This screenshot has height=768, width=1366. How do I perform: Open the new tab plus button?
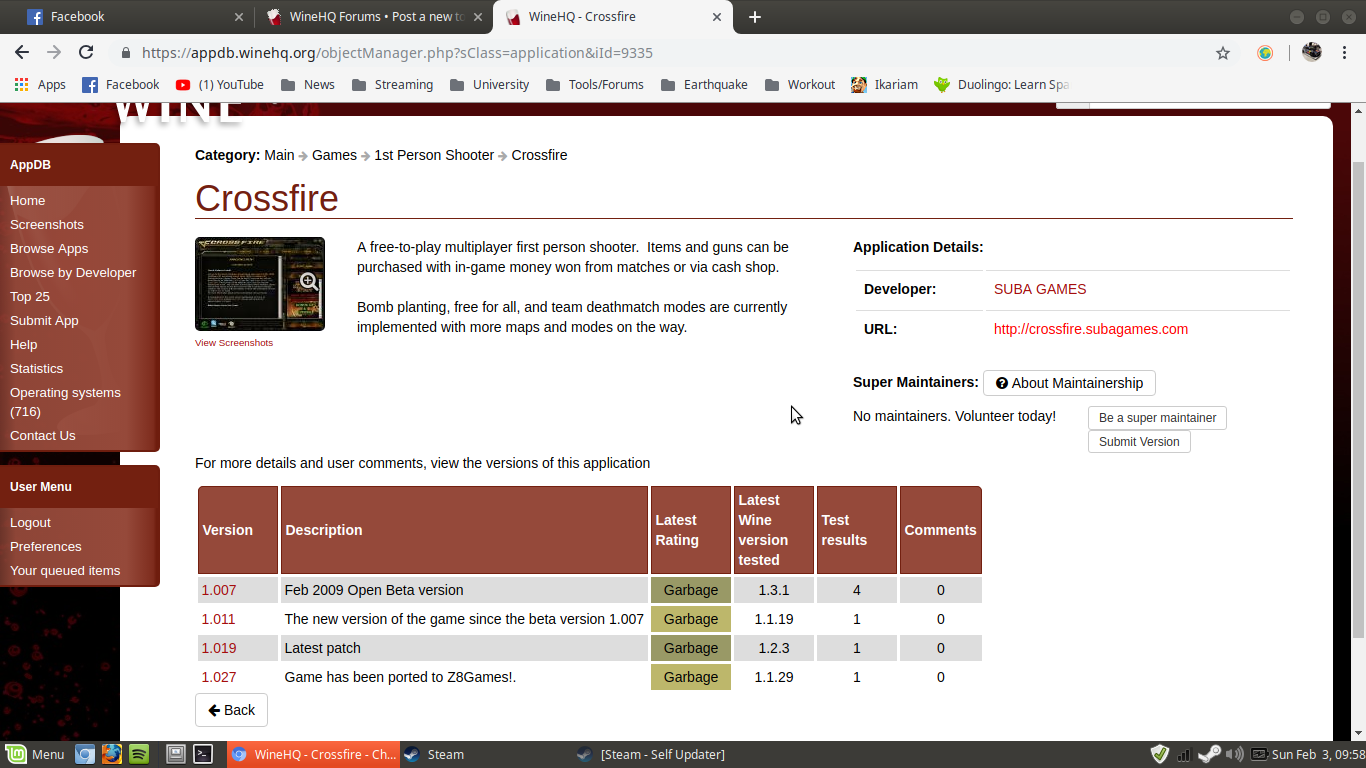[x=754, y=17]
